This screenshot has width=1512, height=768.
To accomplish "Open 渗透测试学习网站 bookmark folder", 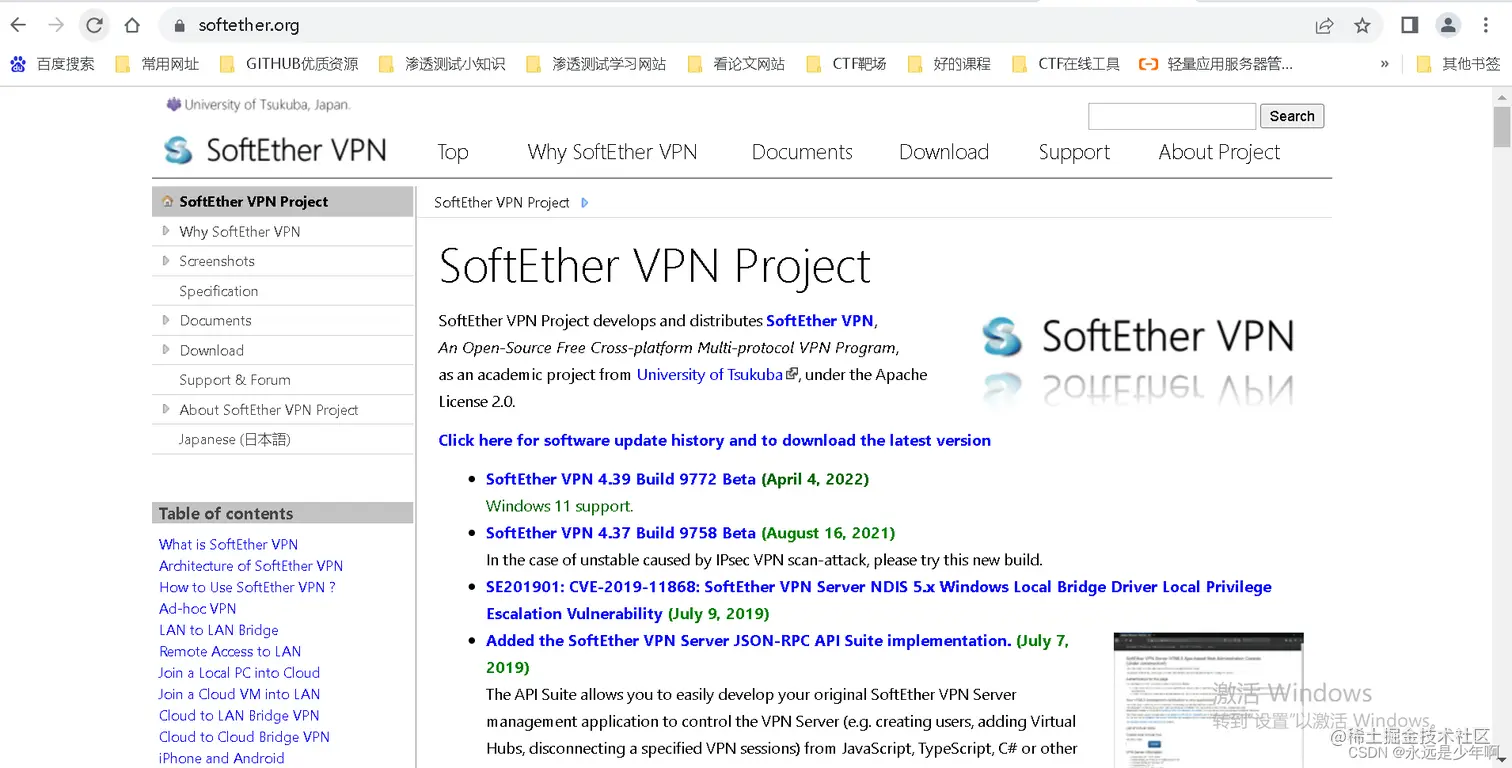I will point(596,64).
